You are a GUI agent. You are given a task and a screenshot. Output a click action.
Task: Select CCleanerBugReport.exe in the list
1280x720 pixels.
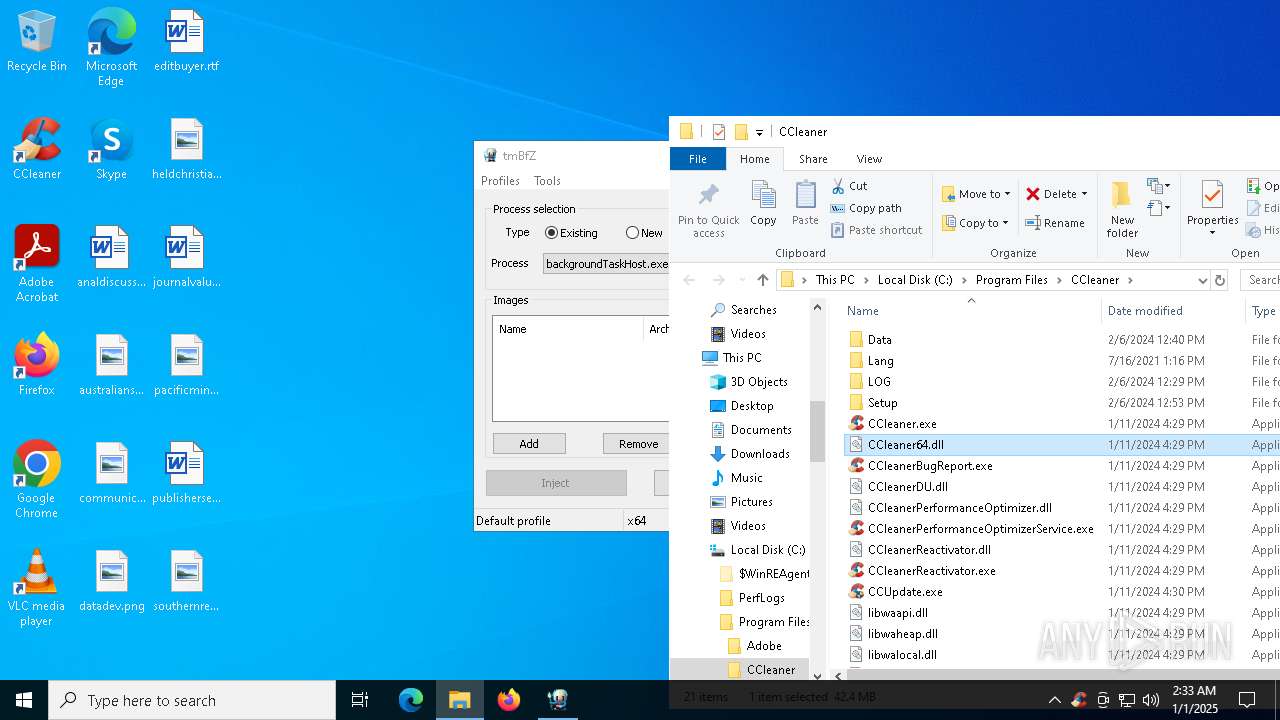pos(930,466)
